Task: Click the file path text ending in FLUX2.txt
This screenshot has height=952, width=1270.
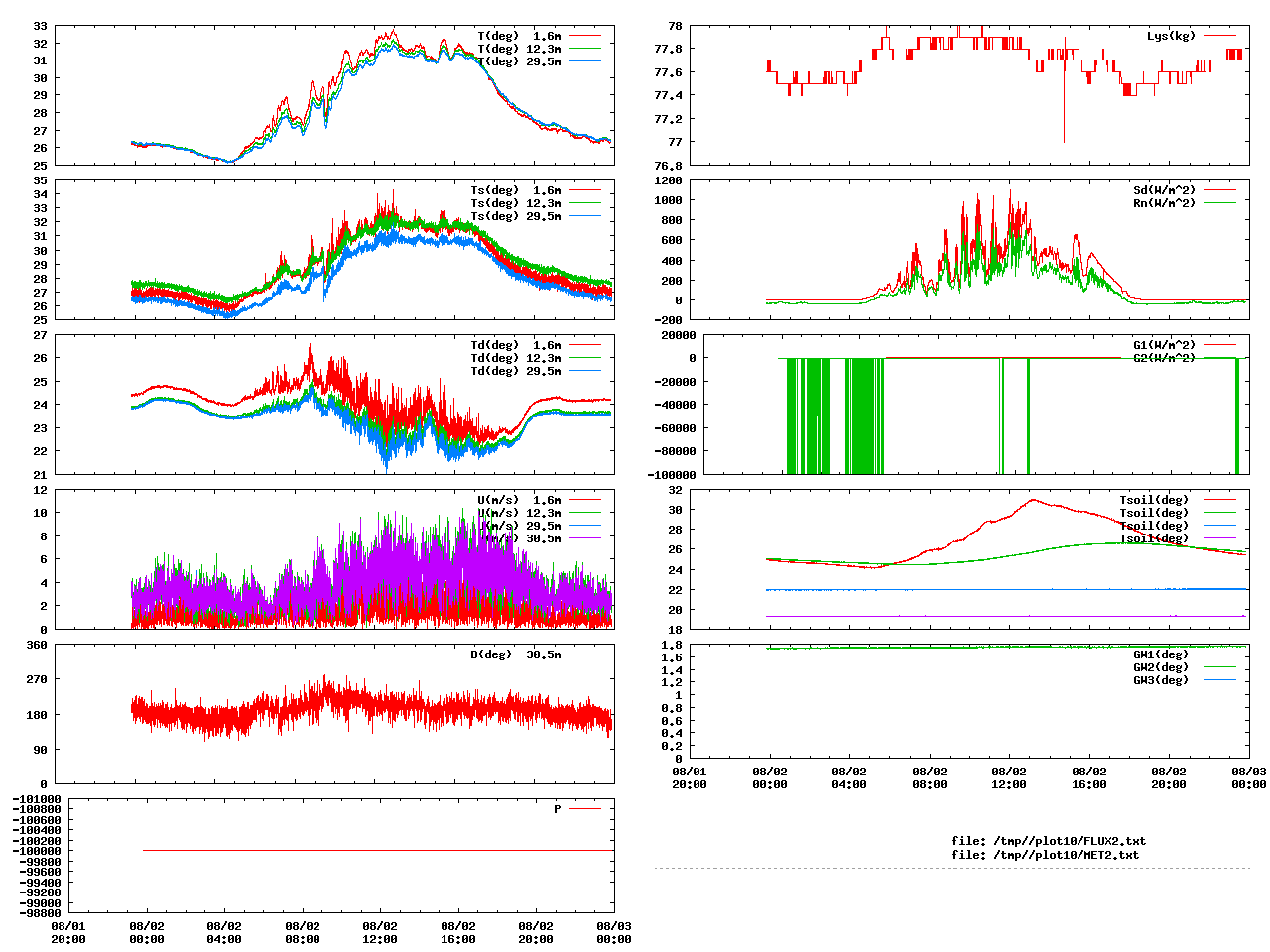Action: (x=1048, y=841)
